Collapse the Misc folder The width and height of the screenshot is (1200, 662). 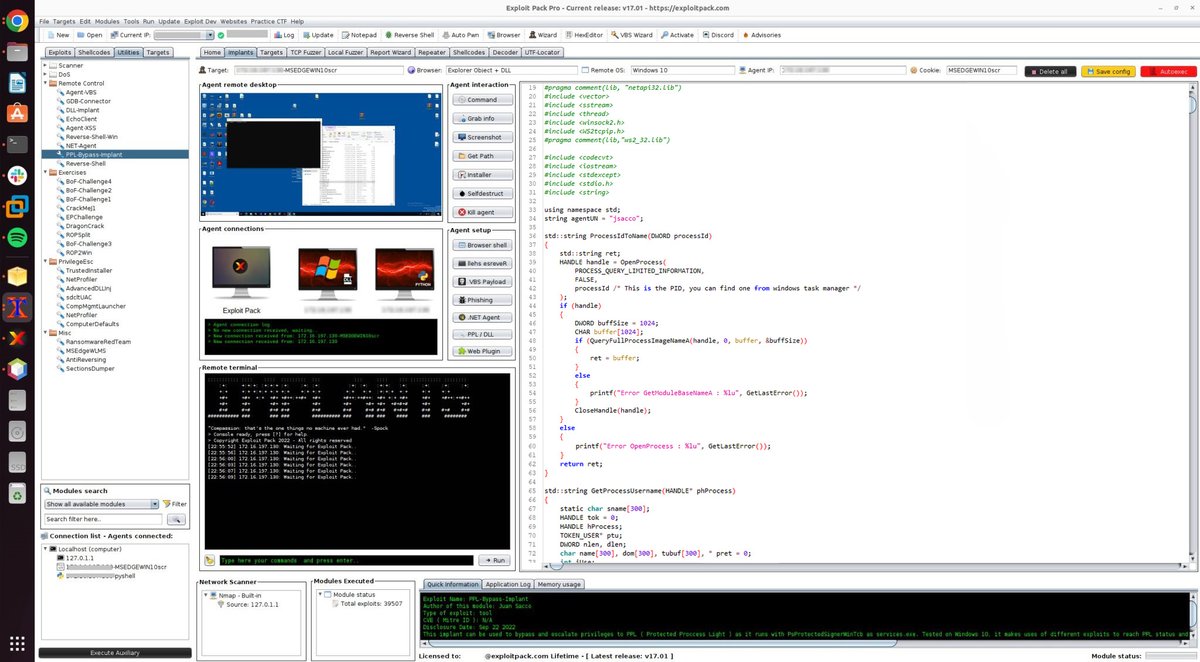45,332
